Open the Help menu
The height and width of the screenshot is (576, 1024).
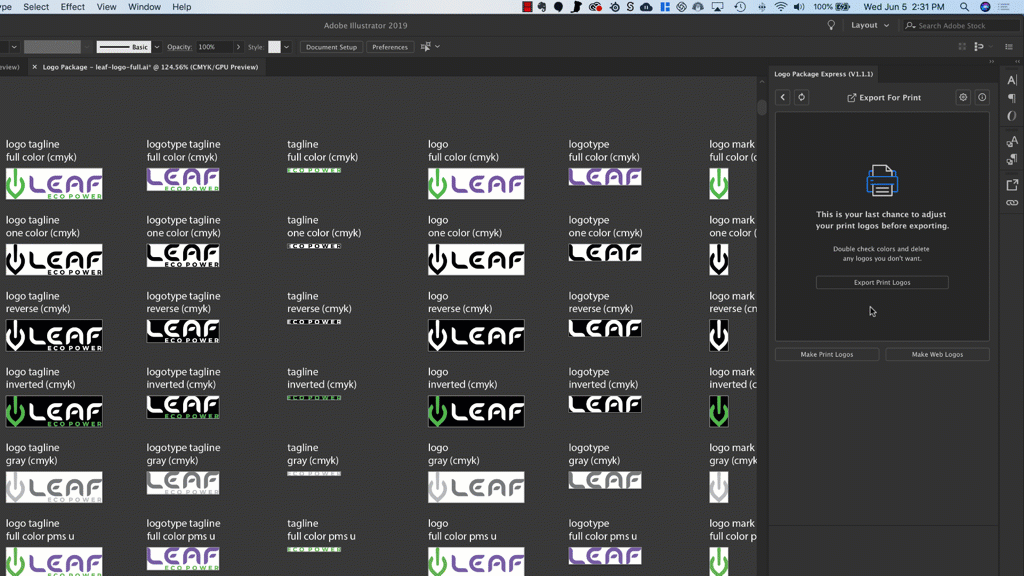[x=182, y=7]
